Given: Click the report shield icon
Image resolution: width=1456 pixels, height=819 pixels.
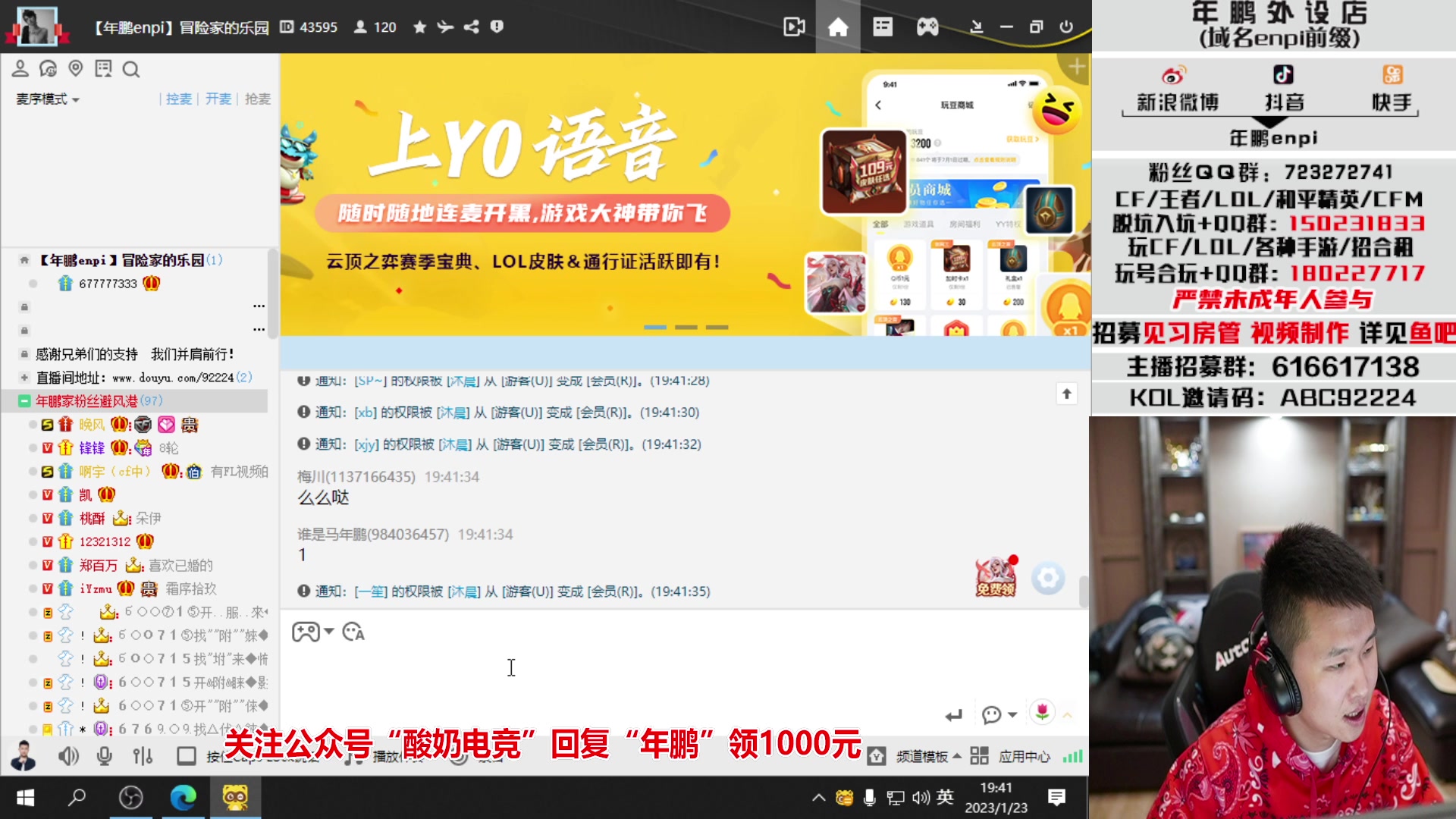Looking at the screenshot, I should 497,27.
